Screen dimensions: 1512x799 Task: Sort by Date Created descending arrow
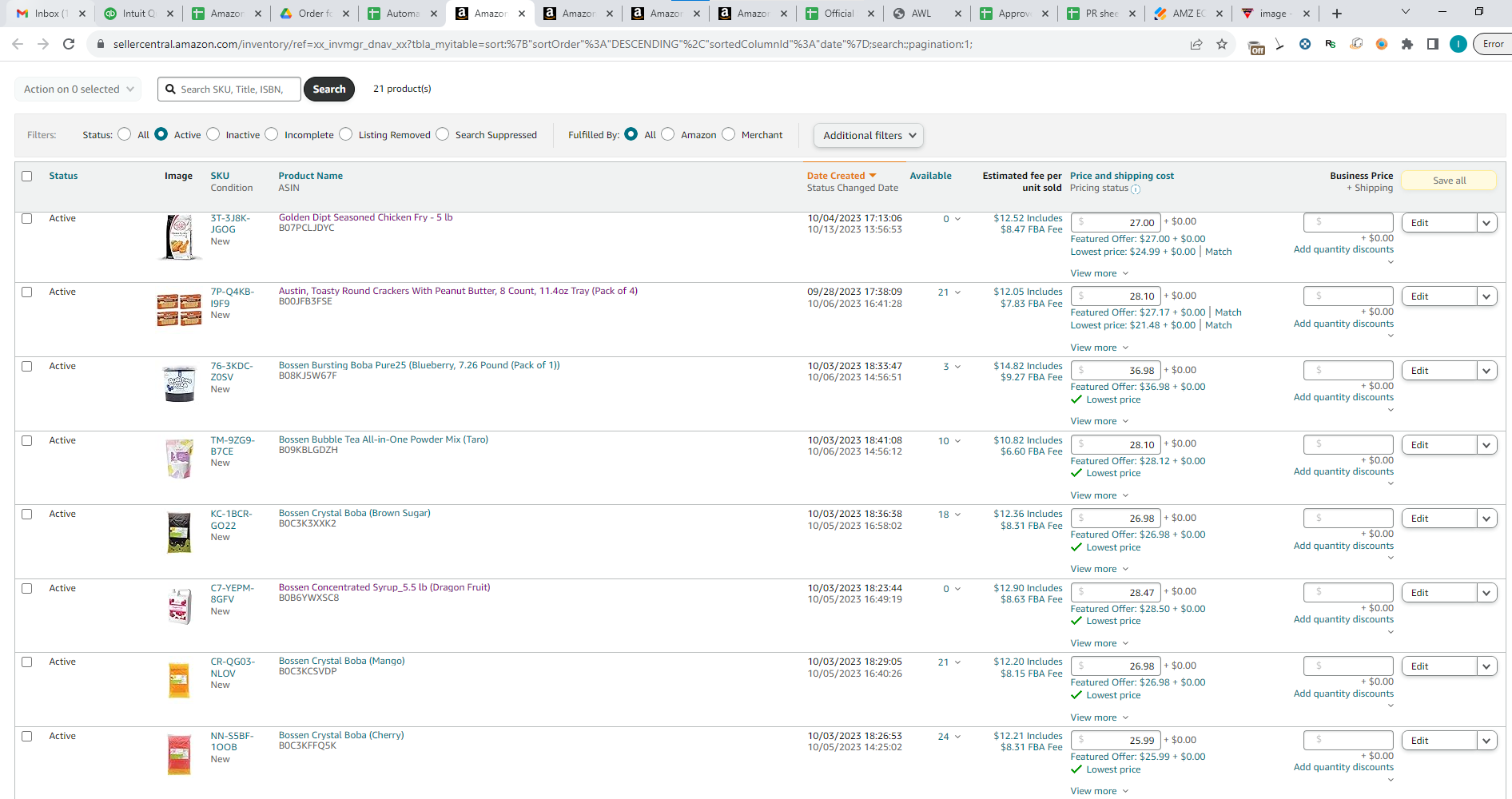[x=873, y=176]
